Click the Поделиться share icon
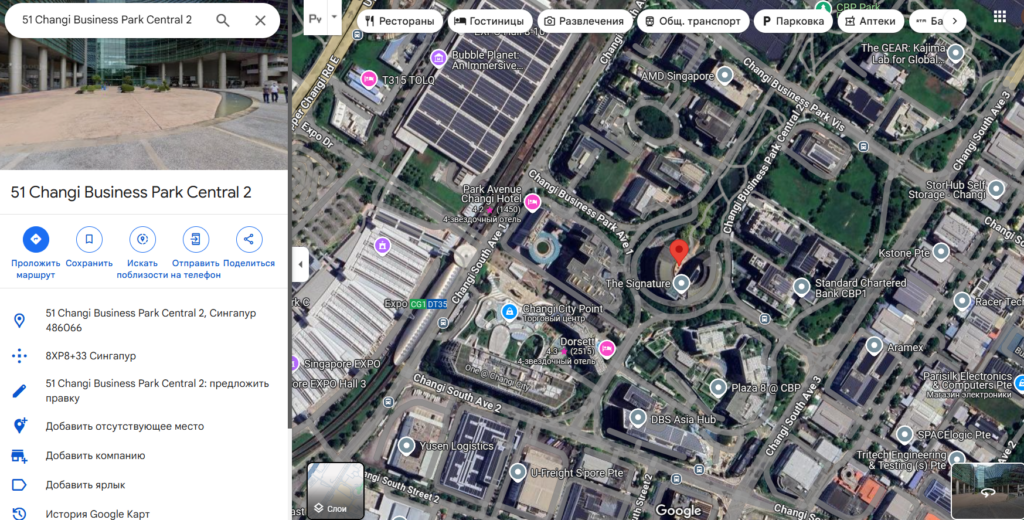The height and width of the screenshot is (520, 1024). pos(249,239)
